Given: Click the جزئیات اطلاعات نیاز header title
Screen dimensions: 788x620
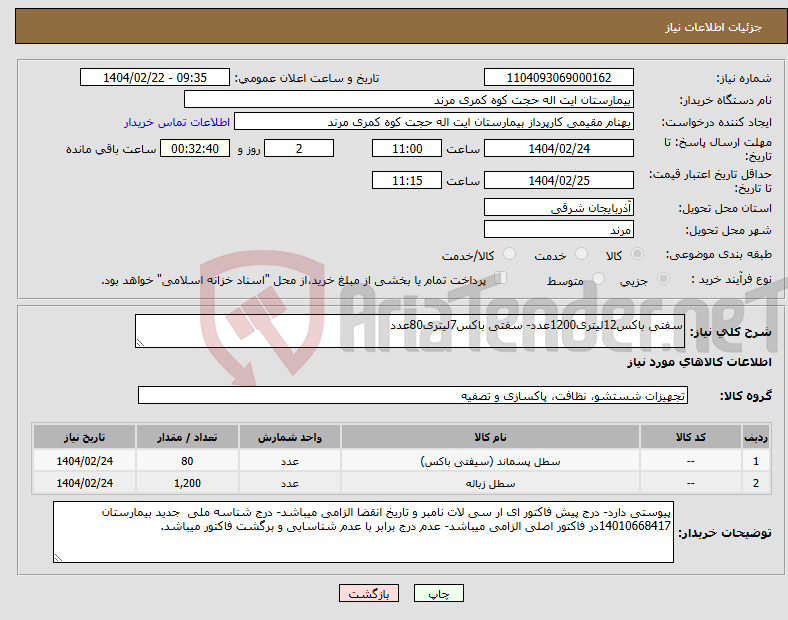Looking at the screenshot, I should pyautogui.click(x=713, y=27).
